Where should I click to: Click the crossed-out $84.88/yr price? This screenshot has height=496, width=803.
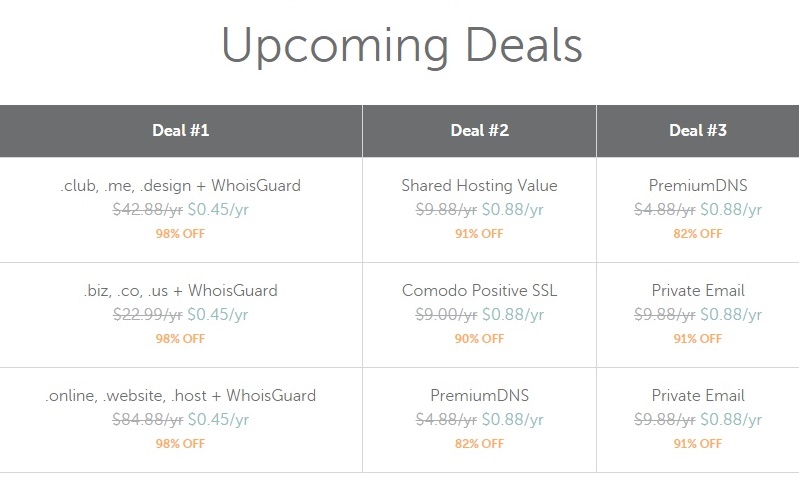(147, 420)
